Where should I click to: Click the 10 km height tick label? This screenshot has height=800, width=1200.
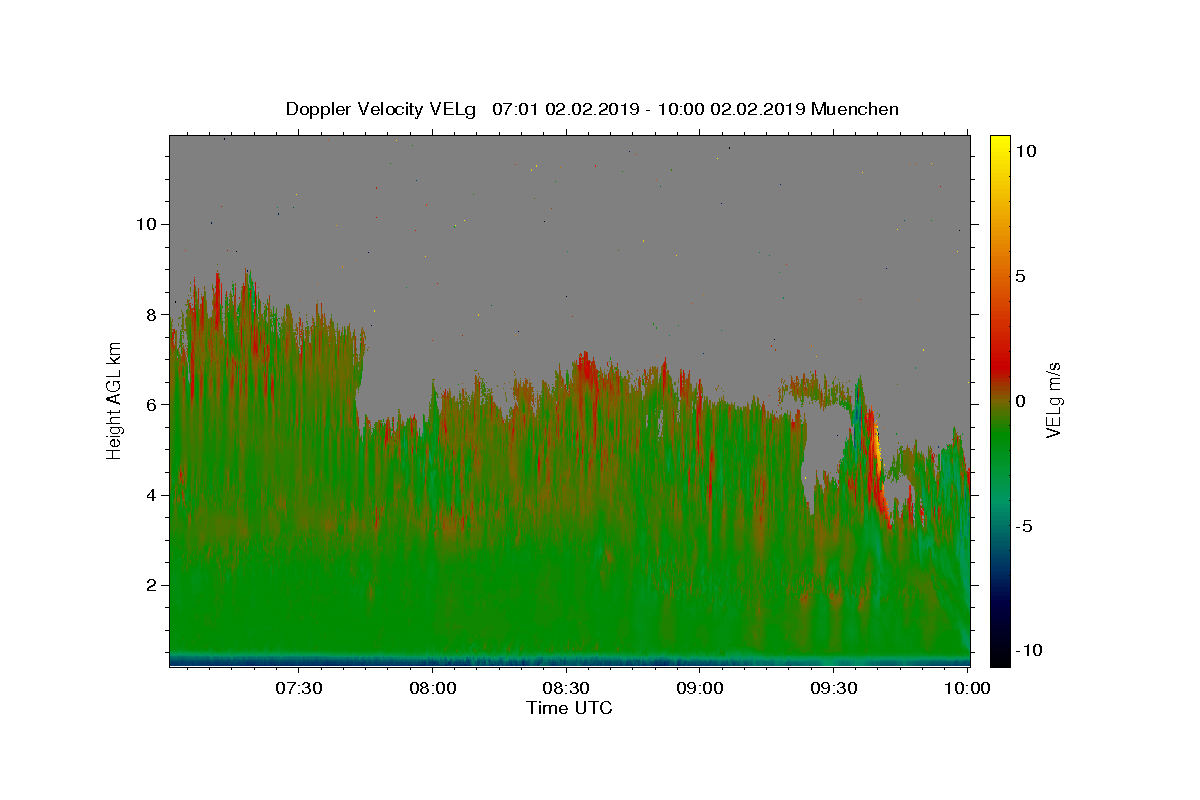click(144, 224)
